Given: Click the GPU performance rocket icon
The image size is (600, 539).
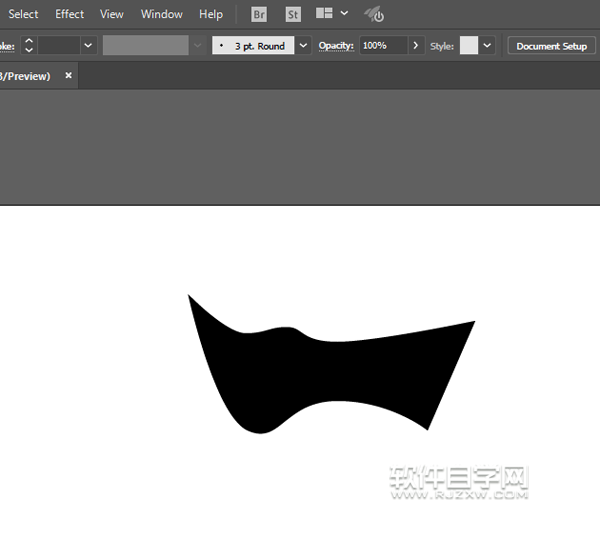Looking at the screenshot, I should click(373, 14).
